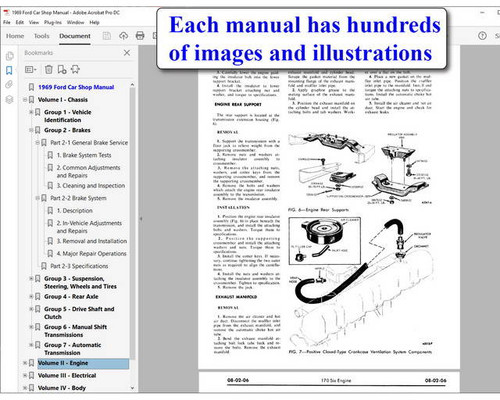Select Group 2 - Brakes bookmark
500x400 pixels.
pos(67,130)
